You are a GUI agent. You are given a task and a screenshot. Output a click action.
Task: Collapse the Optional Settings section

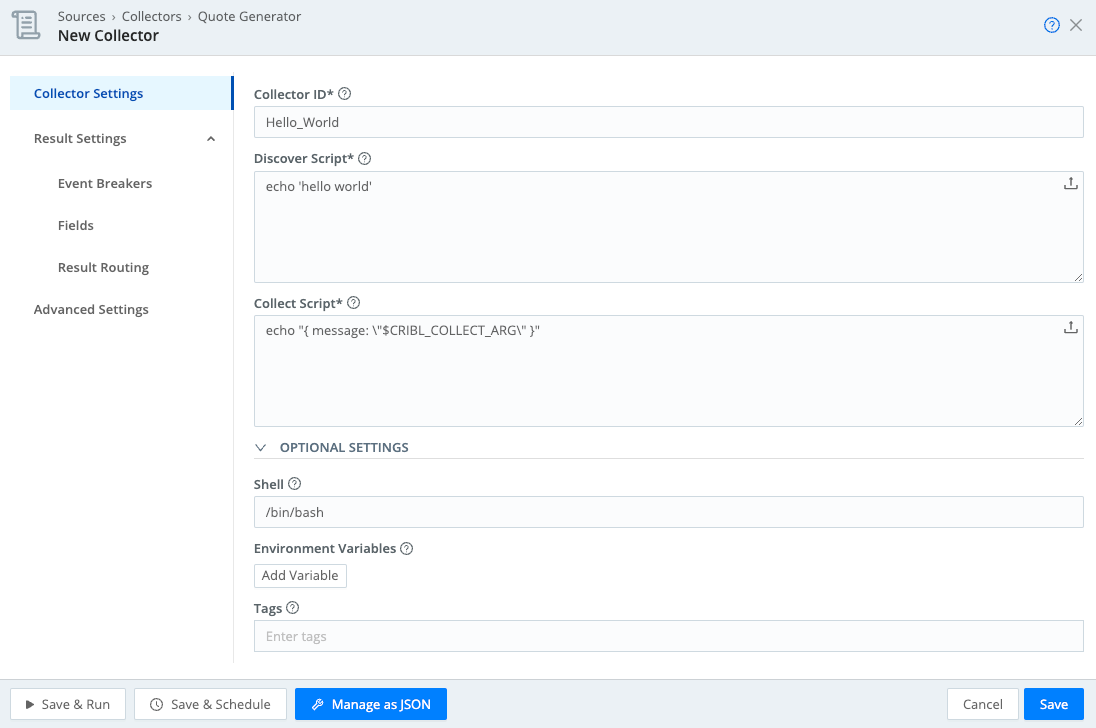[x=261, y=448]
